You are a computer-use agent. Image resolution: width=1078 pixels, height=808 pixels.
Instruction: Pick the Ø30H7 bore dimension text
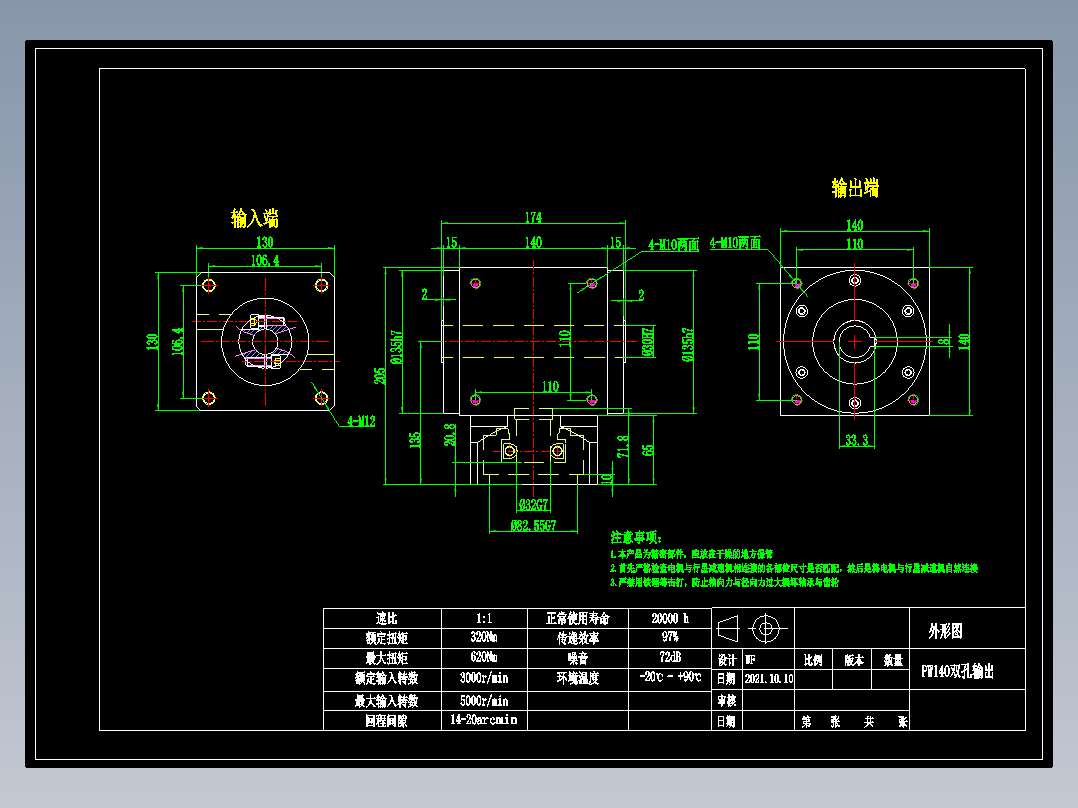pyautogui.click(x=648, y=342)
